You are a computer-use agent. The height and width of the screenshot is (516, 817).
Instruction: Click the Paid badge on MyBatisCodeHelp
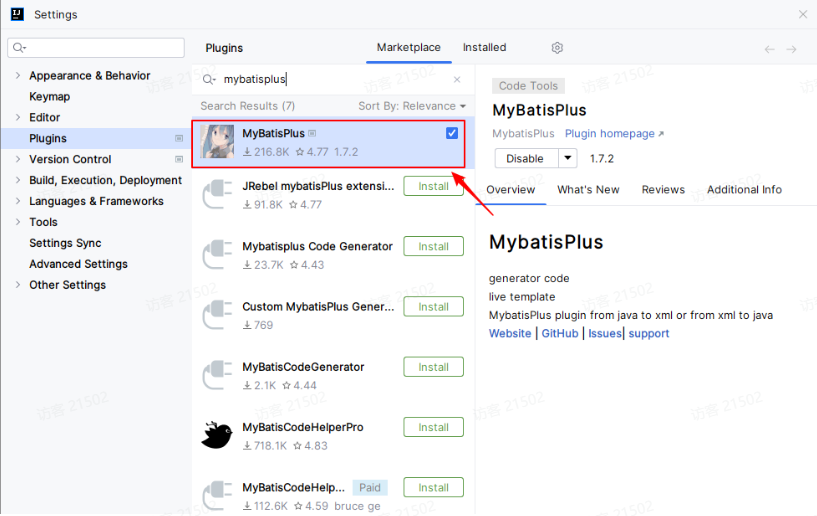(370, 488)
